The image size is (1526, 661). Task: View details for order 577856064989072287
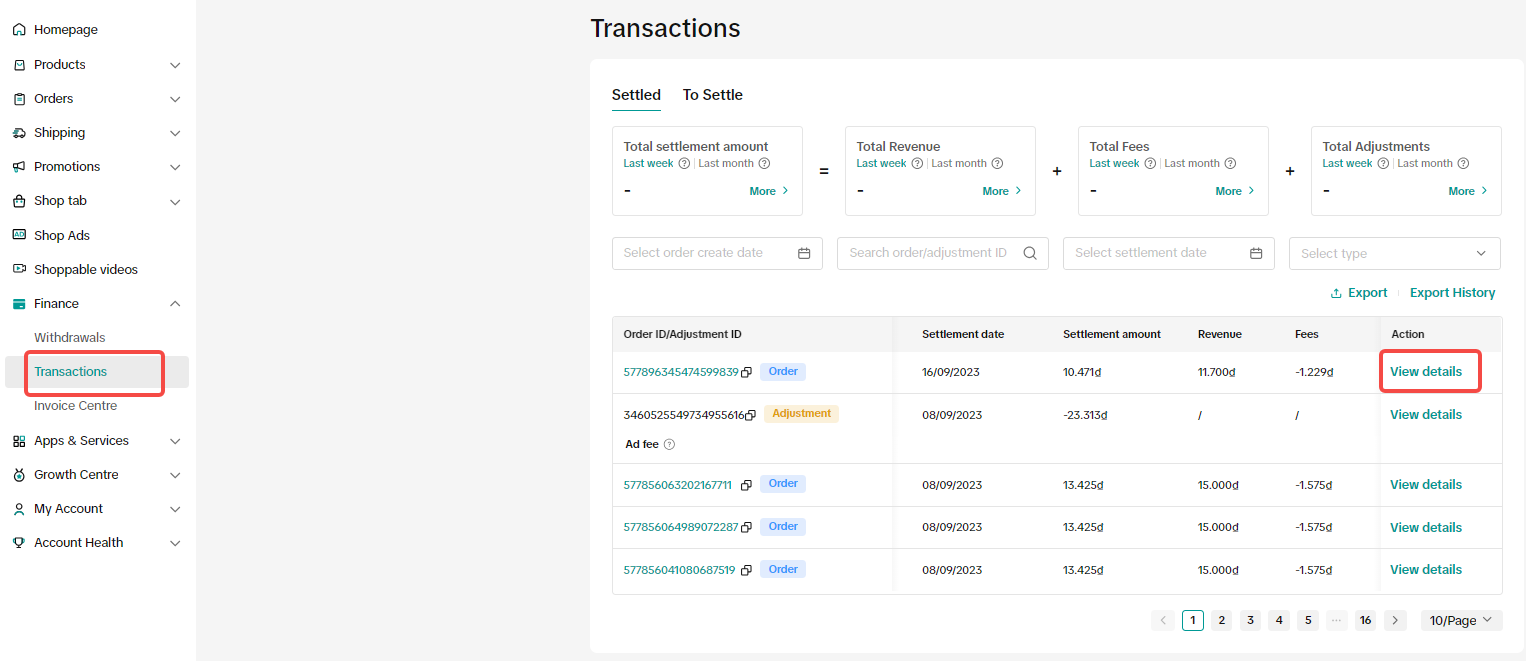pos(1425,528)
